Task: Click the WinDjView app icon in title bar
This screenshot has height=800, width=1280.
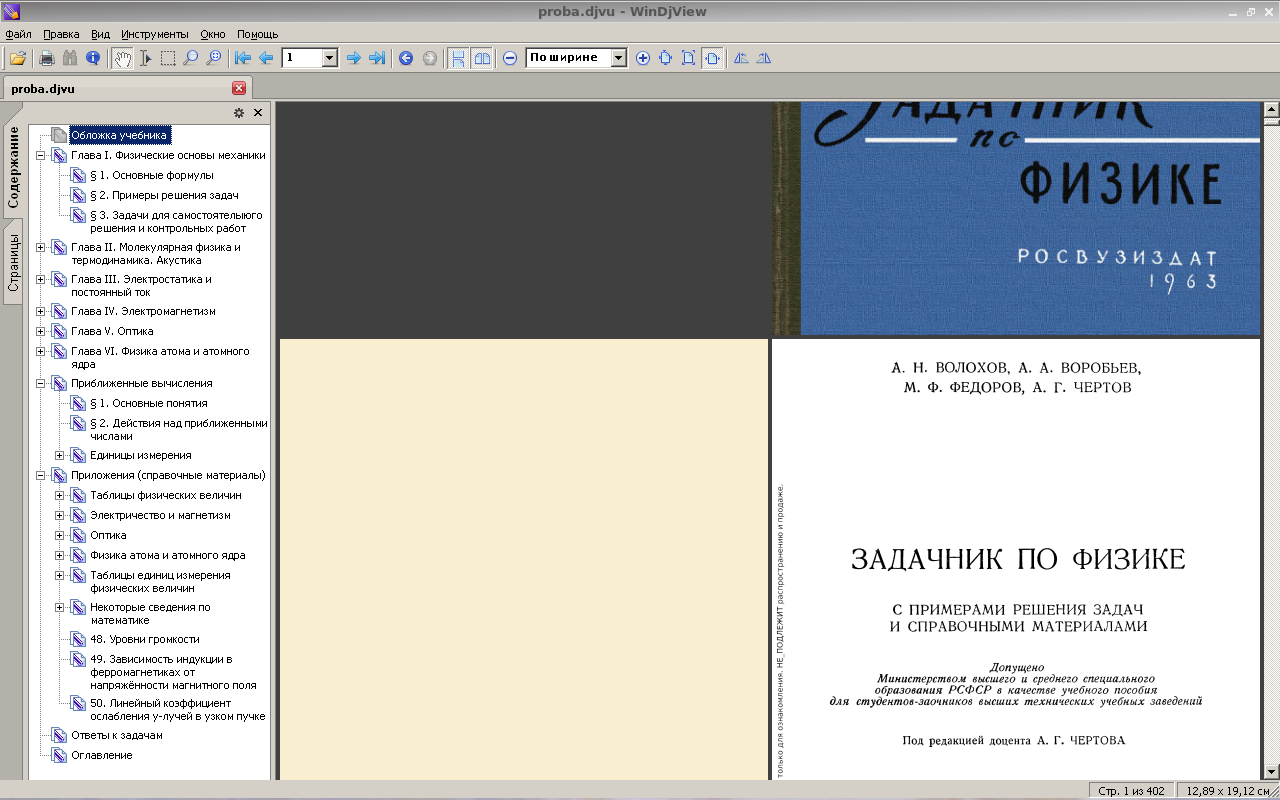Action: 12,12
